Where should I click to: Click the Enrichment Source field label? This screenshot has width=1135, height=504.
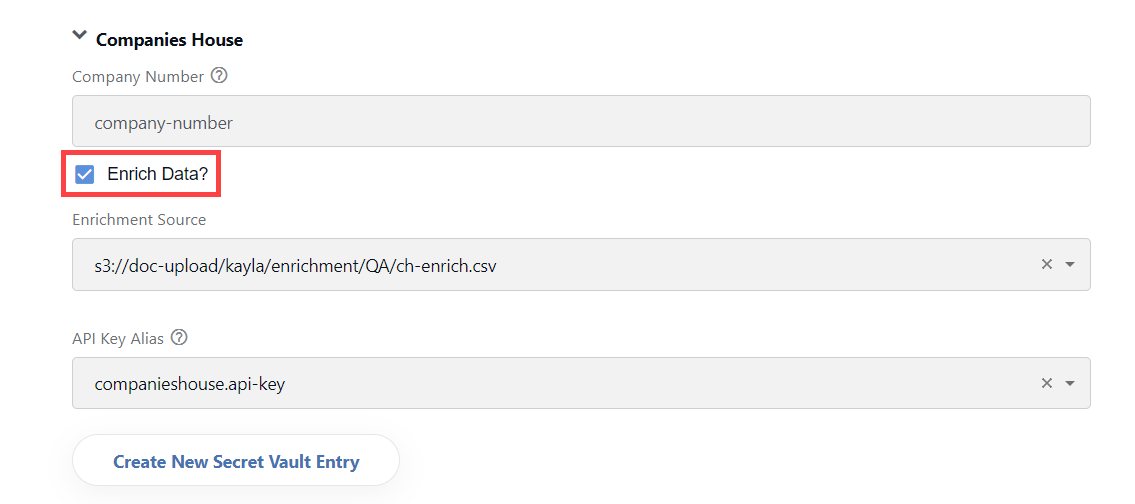[x=139, y=219]
